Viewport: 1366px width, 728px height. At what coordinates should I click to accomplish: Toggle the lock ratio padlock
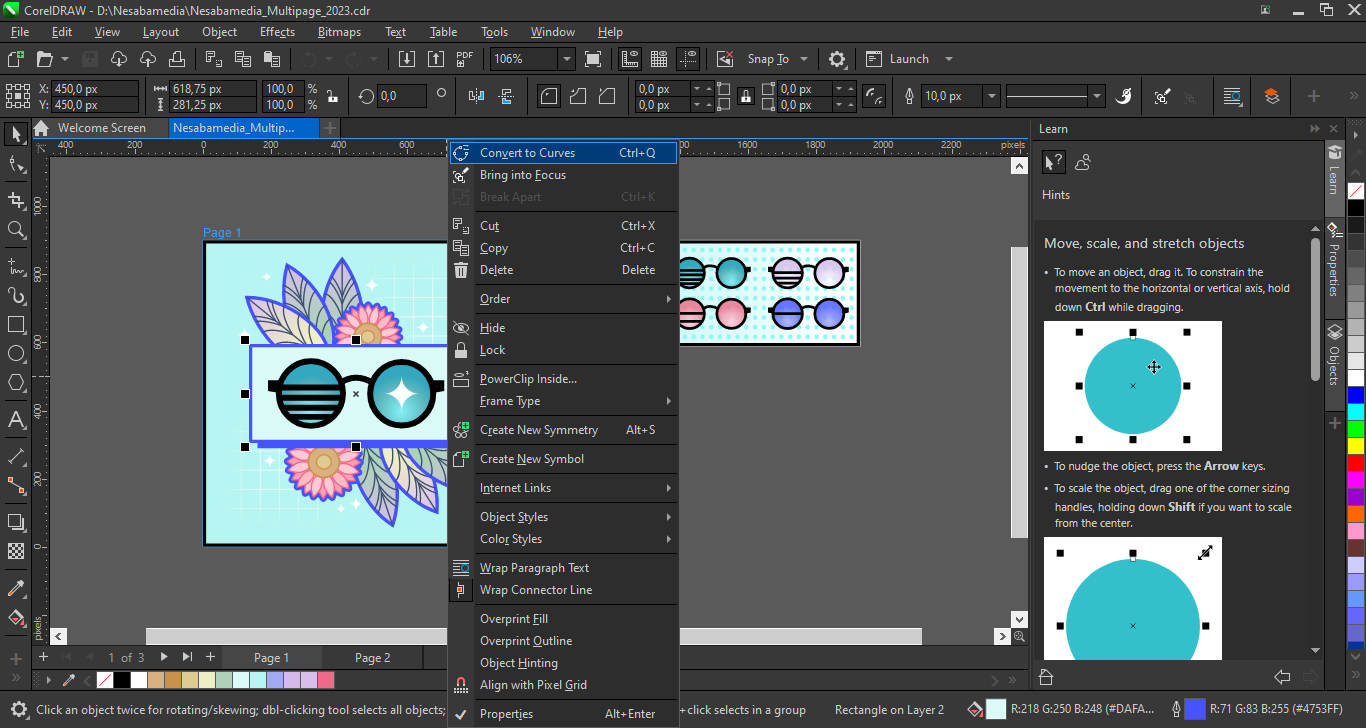coord(332,97)
